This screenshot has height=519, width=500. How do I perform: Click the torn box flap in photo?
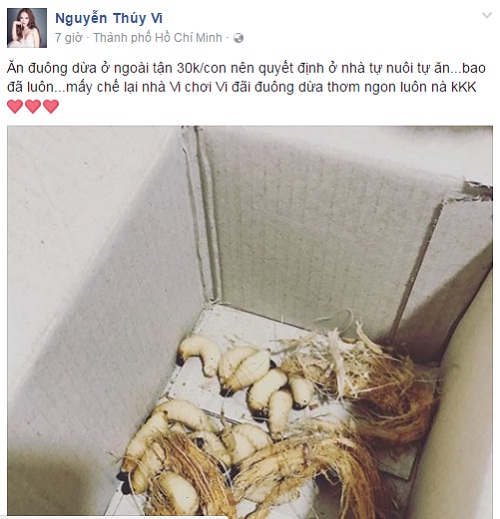(478, 191)
